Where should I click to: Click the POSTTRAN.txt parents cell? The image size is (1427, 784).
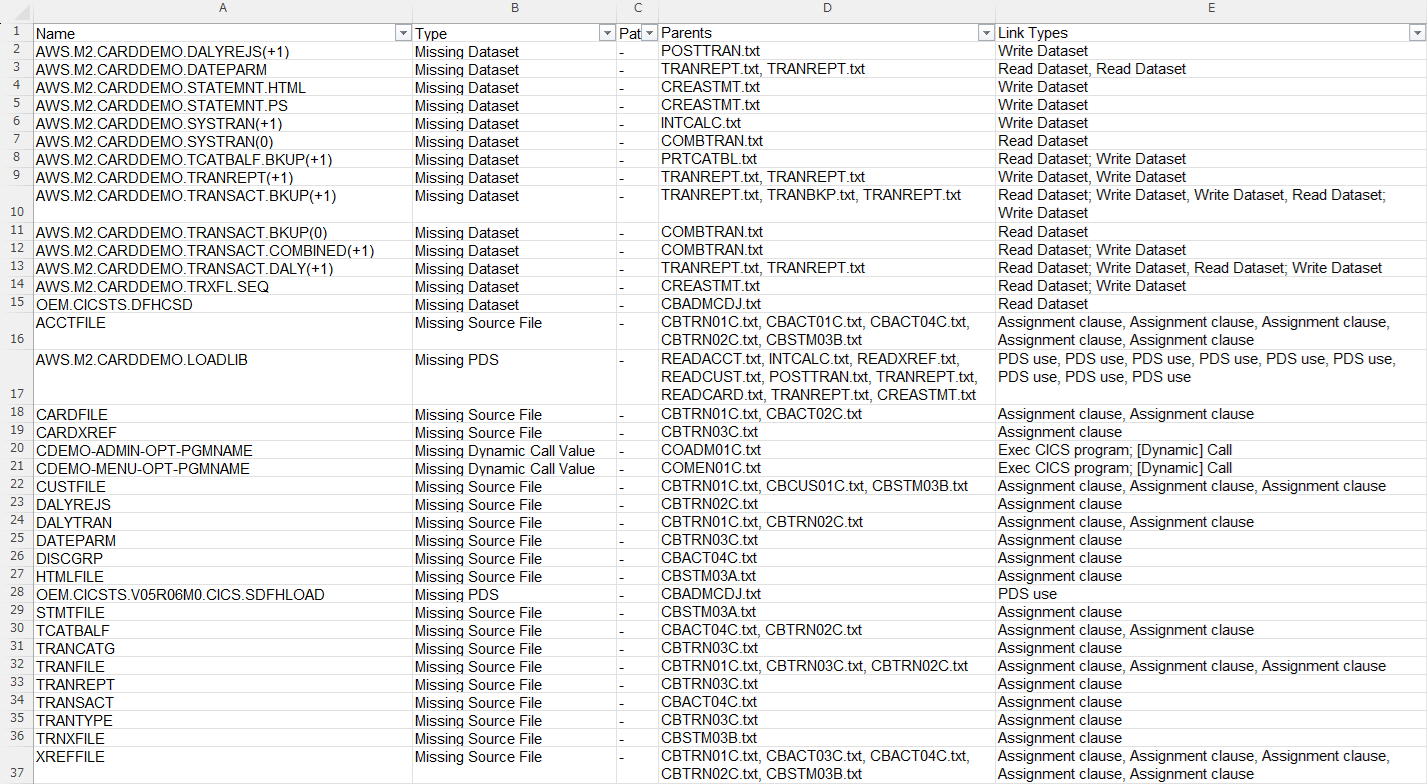click(x=827, y=51)
